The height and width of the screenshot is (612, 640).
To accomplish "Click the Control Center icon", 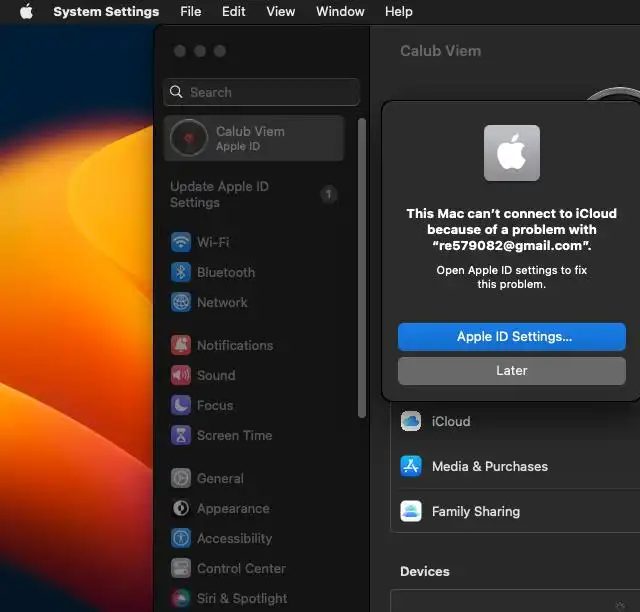I will pos(181,568).
